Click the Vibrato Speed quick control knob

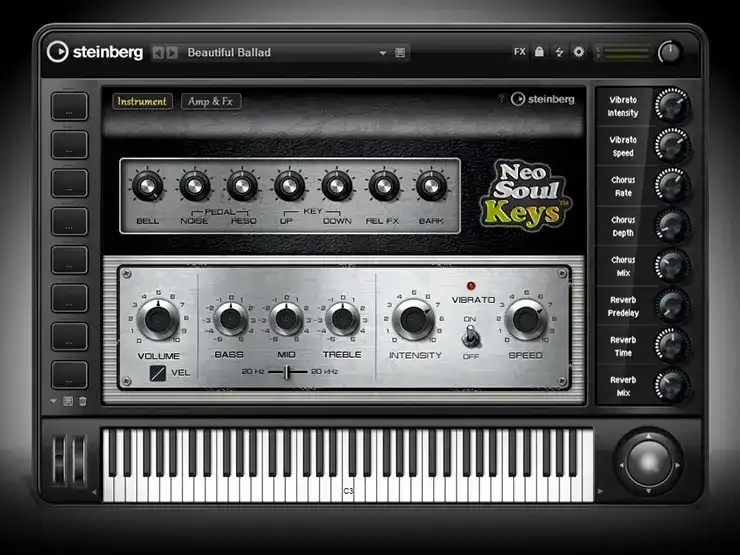pyautogui.click(x=672, y=146)
